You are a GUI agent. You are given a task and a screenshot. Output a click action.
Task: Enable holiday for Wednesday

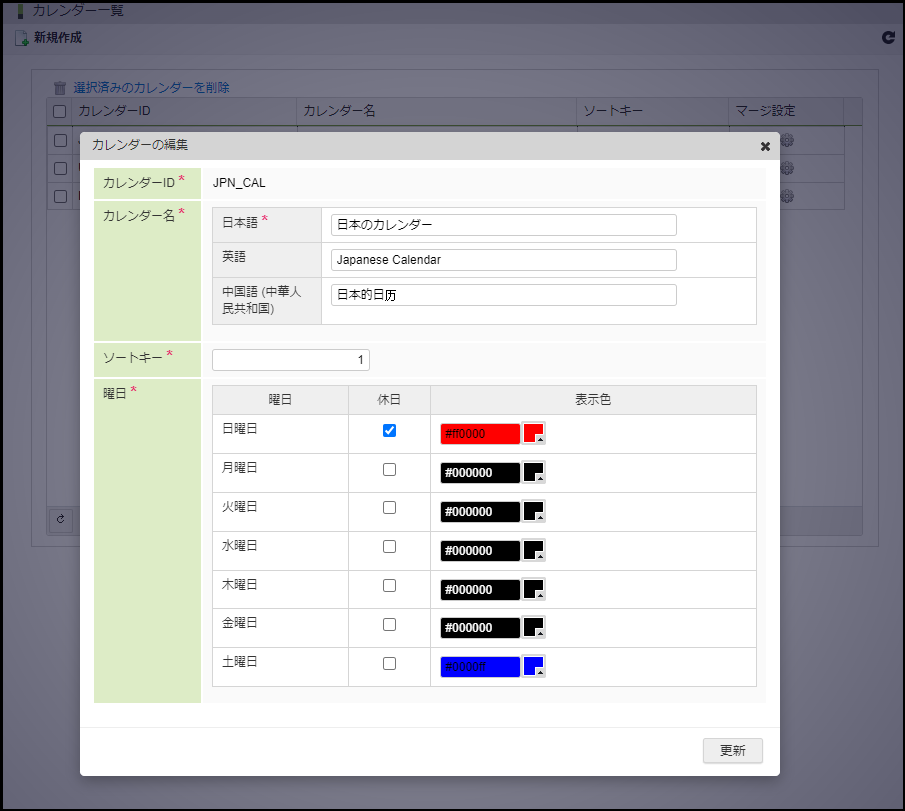click(389, 547)
